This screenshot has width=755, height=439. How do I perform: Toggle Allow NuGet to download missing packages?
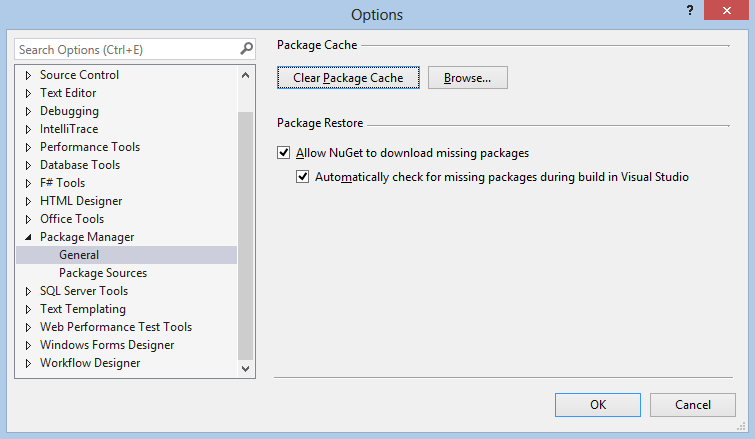tap(284, 153)
